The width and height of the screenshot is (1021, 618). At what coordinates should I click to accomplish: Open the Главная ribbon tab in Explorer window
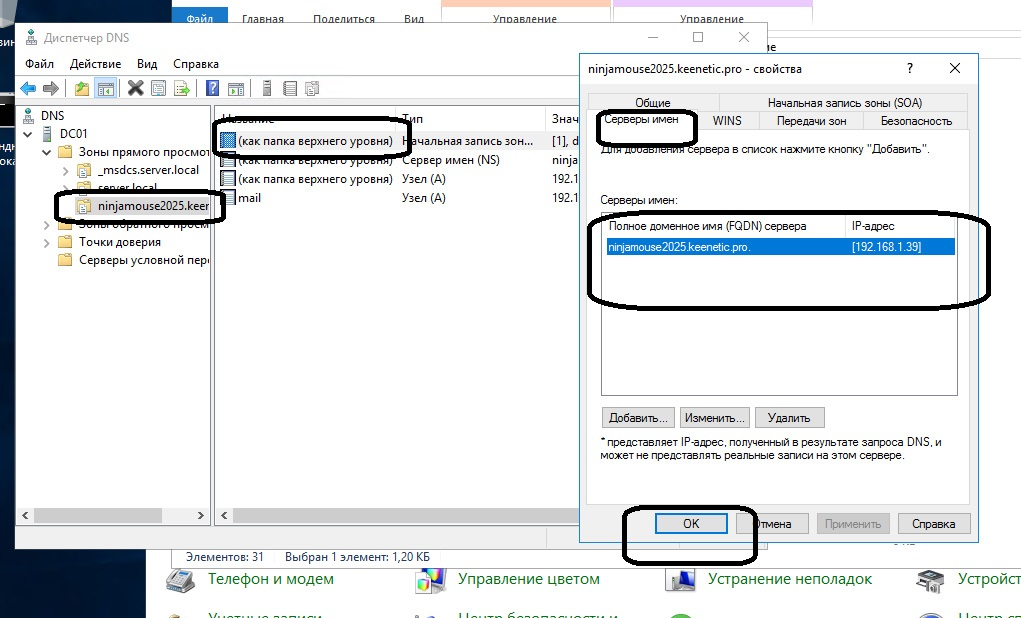point(262,19)
